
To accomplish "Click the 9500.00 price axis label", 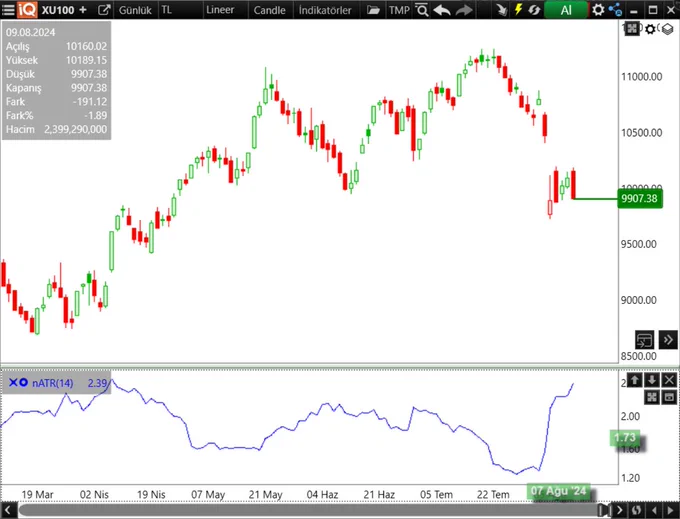I will [639, 244].
